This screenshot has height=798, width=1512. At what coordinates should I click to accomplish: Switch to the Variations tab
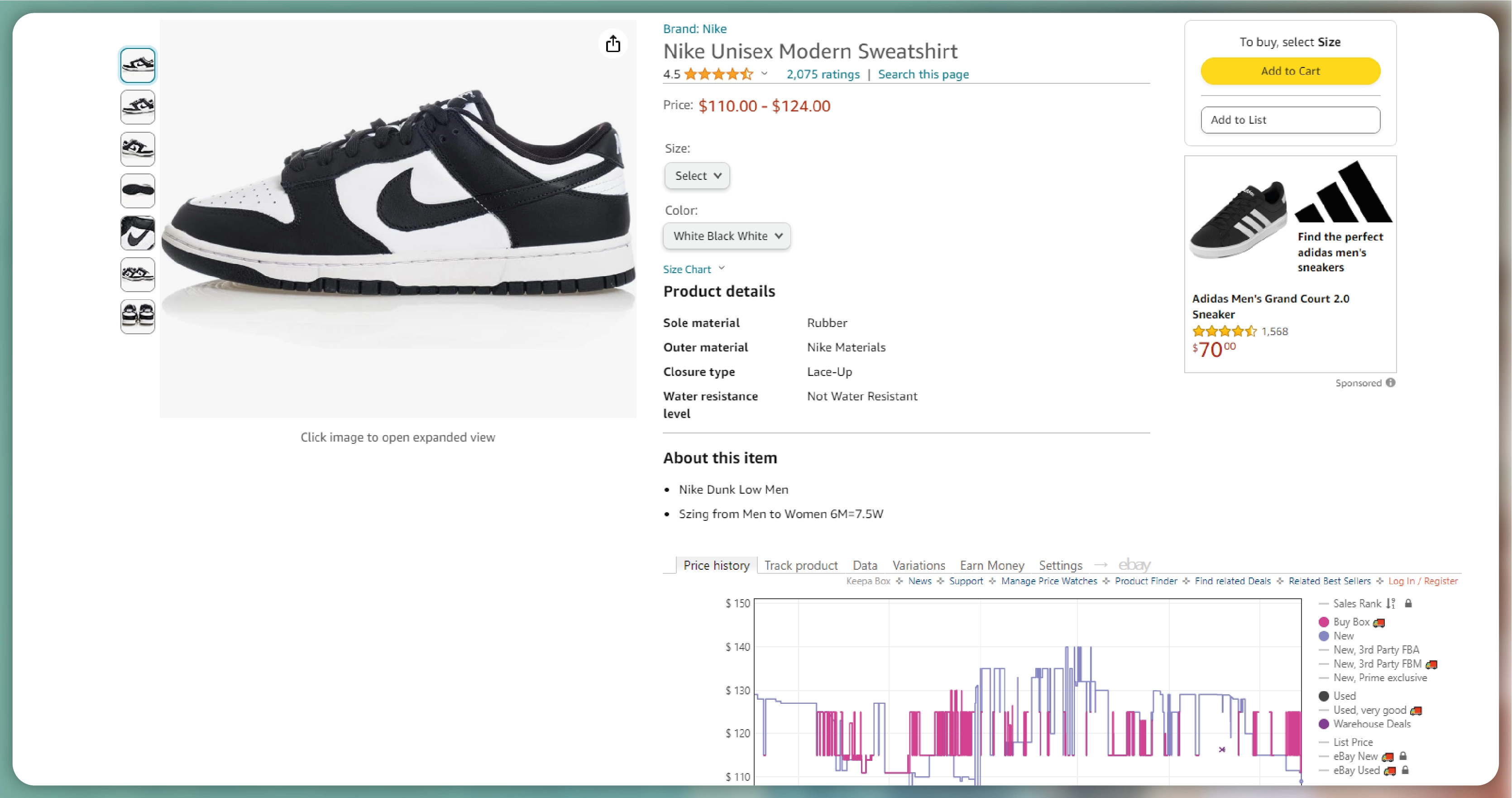click(919, 565)
